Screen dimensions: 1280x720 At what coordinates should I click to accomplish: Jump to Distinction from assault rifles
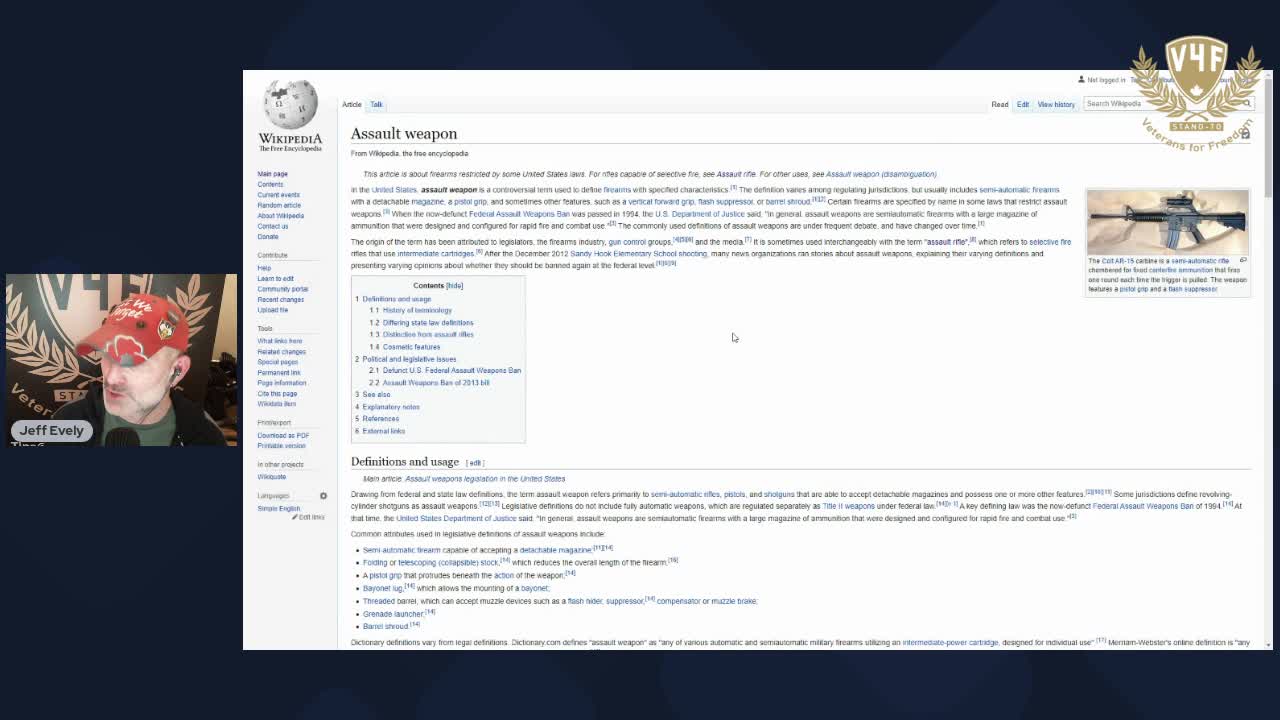click(x=428, y=335)
